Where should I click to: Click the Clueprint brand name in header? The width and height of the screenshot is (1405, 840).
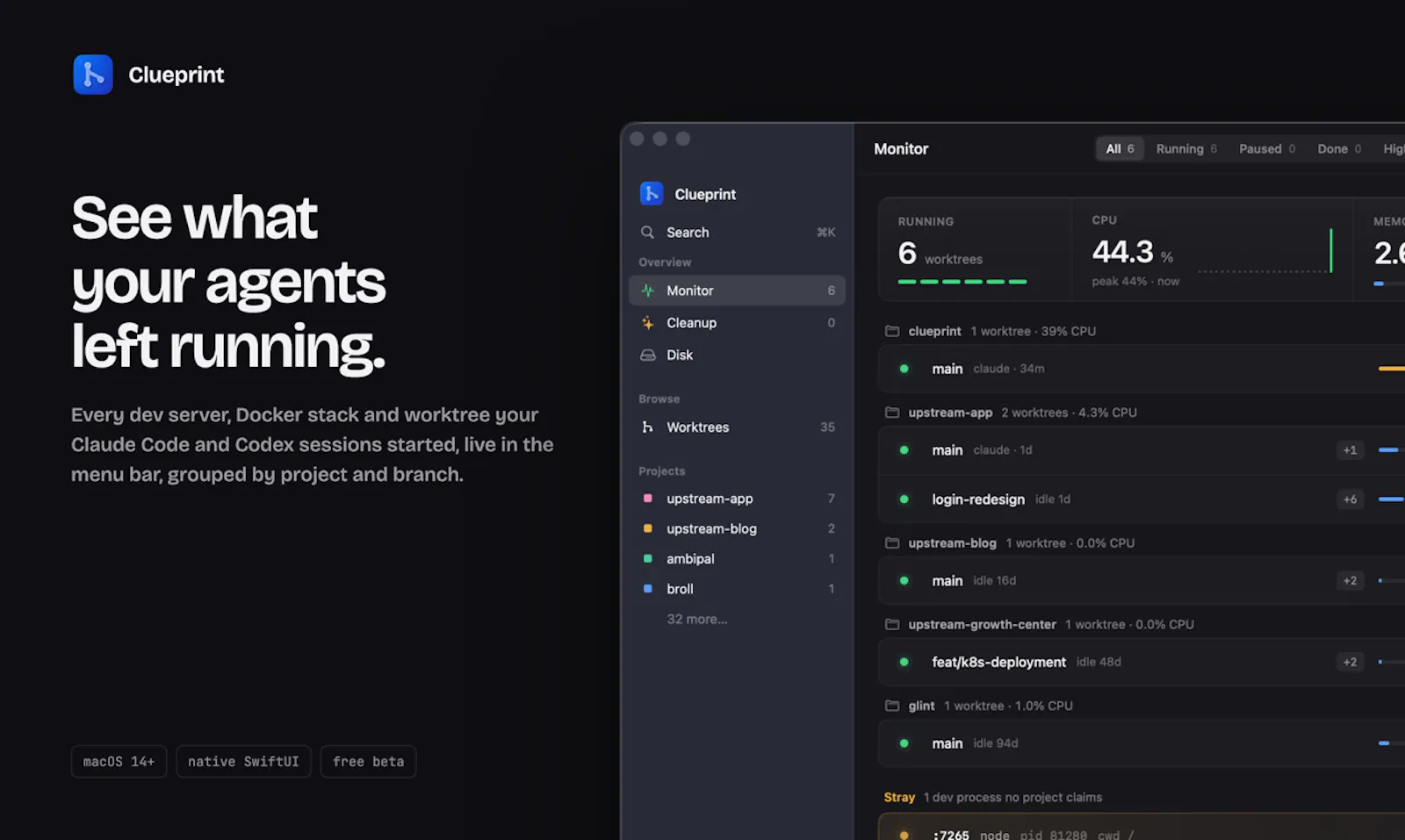tap(176, 75)
